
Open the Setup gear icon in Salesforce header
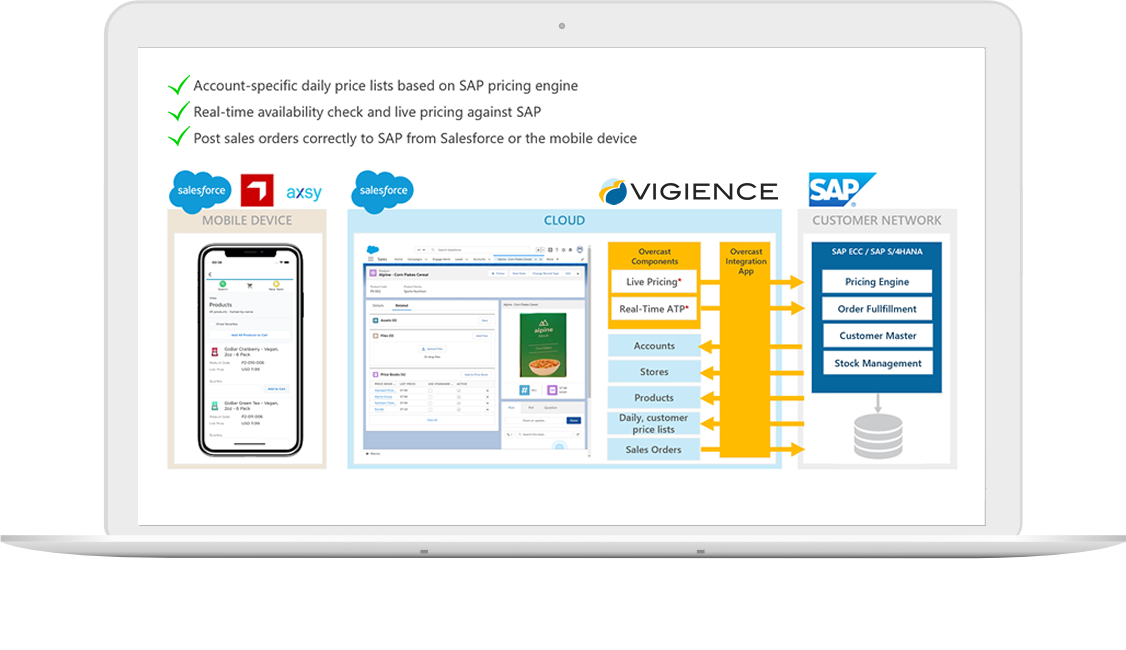pyautogui.click(x=564, y=250)
